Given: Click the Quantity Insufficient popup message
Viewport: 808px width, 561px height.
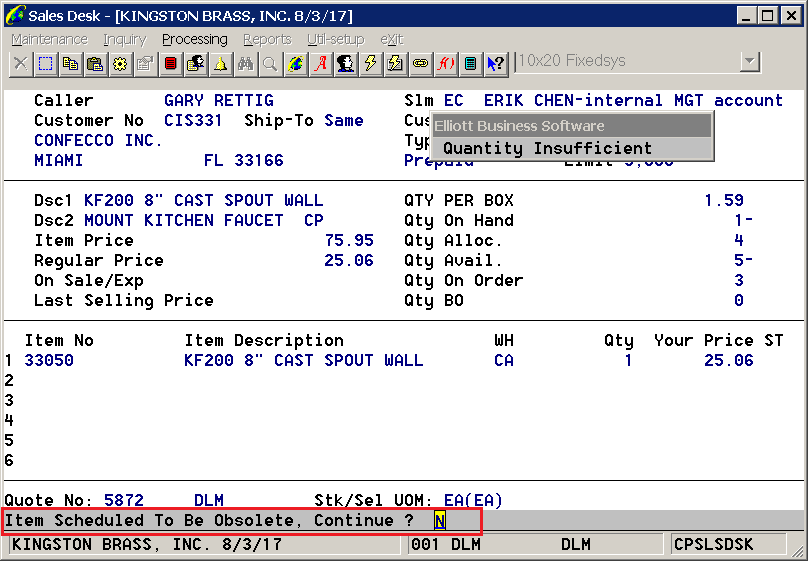Looking at the screenshot, I should click(547, 148).
